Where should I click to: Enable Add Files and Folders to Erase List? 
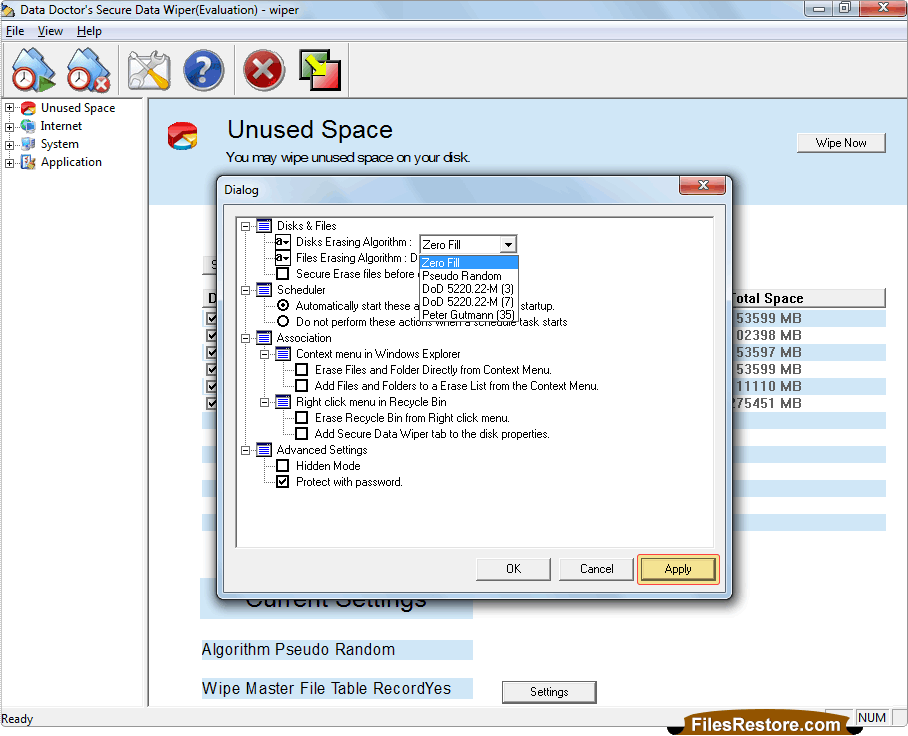[302, 386]
